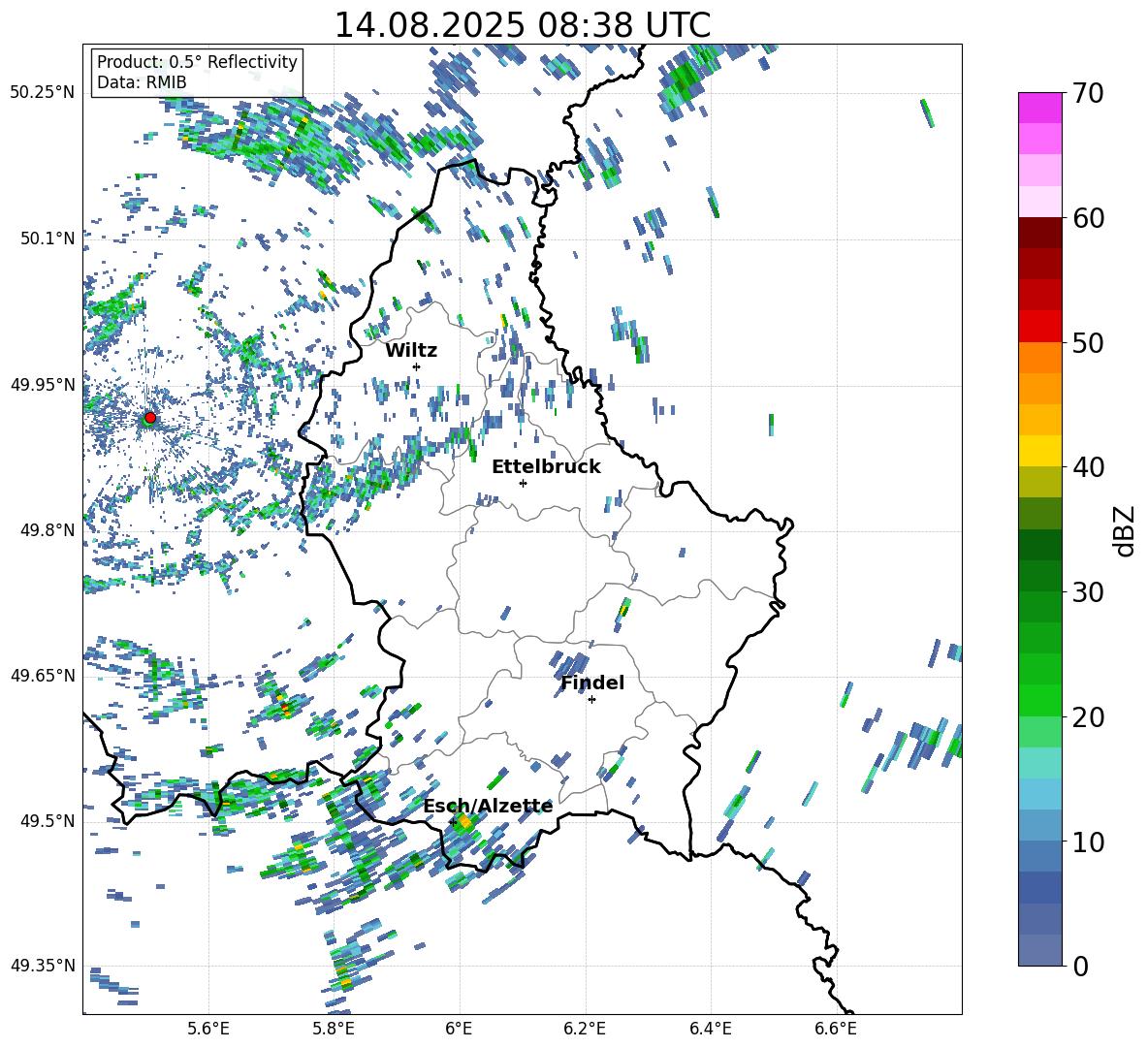Viewport: 1148px width, 1048px height.
Task: Select the Findel city label
Action: pyautogui.click(x=592, y=683)
